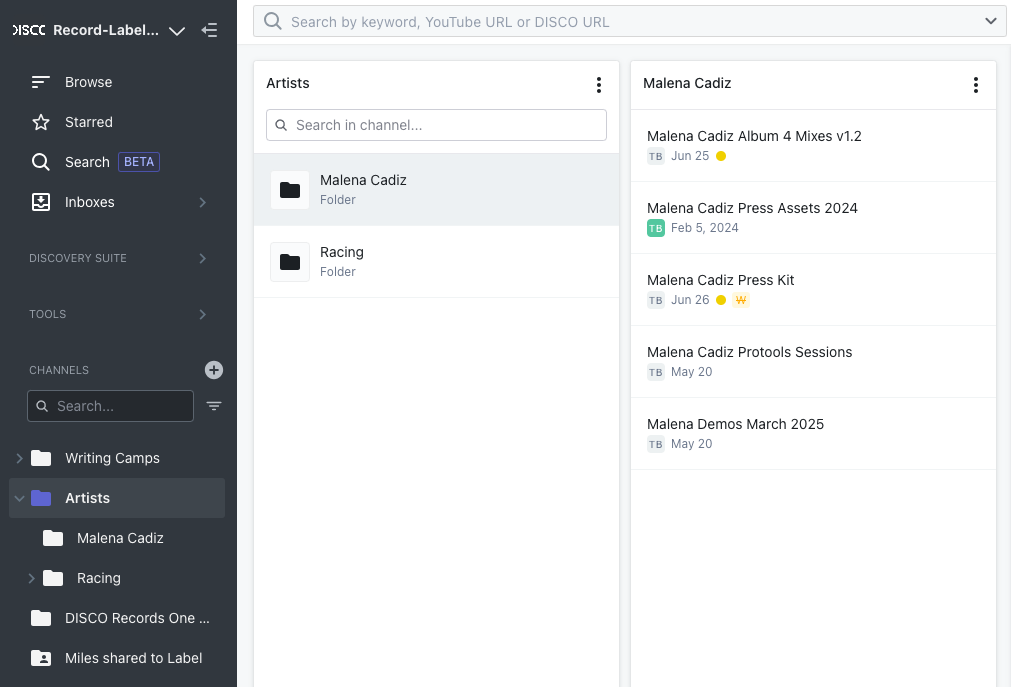Select Malena Cadiz in sidebar tree
Screen dimensions: 1011x687
pos(120,538)
